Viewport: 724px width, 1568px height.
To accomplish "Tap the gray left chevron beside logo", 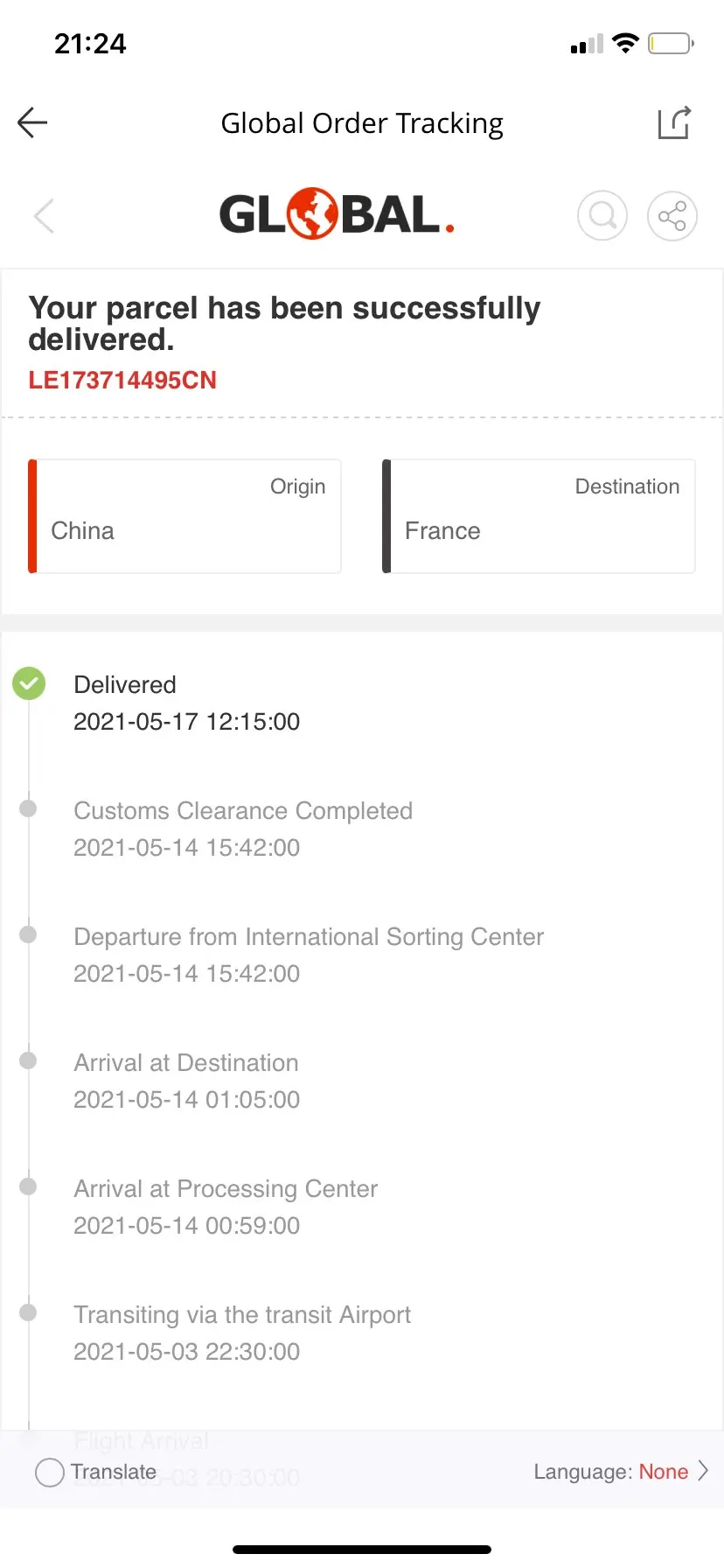I will point(44,215).
